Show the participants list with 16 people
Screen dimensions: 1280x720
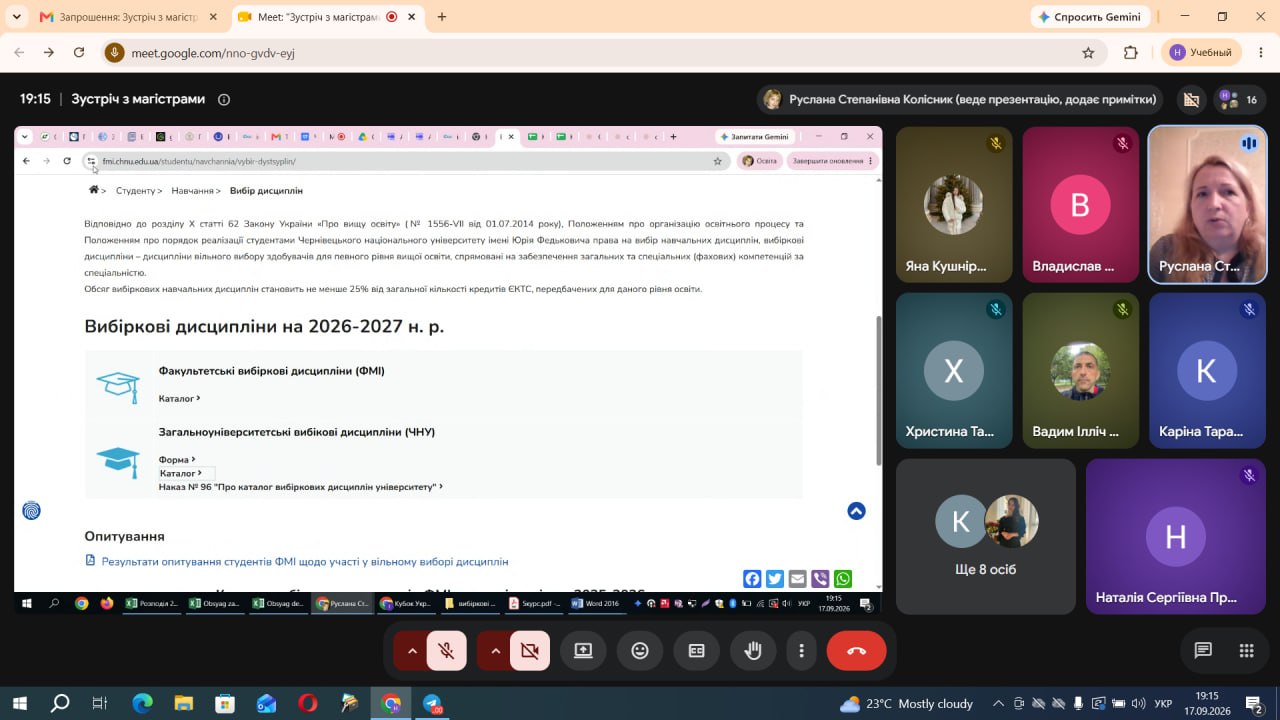(x=1238, y=99)
